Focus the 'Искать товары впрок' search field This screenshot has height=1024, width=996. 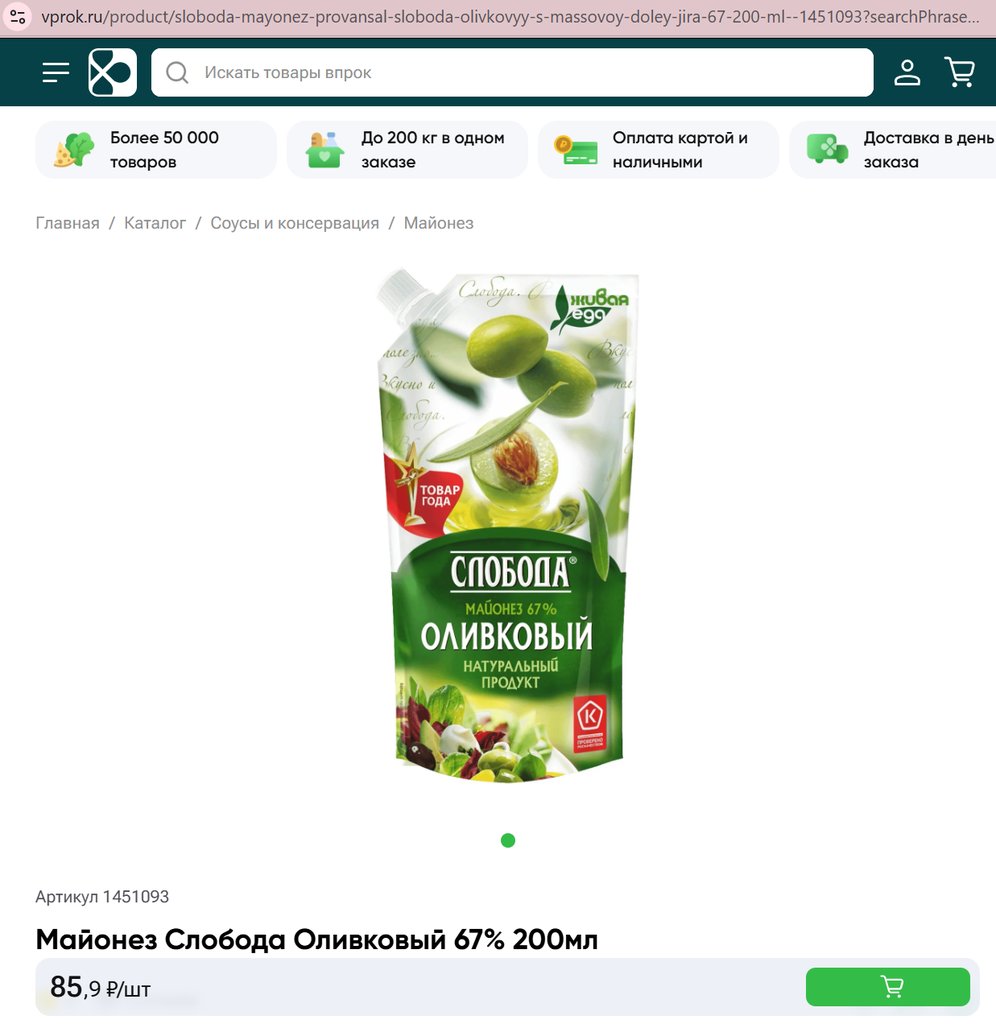[512, 72]
